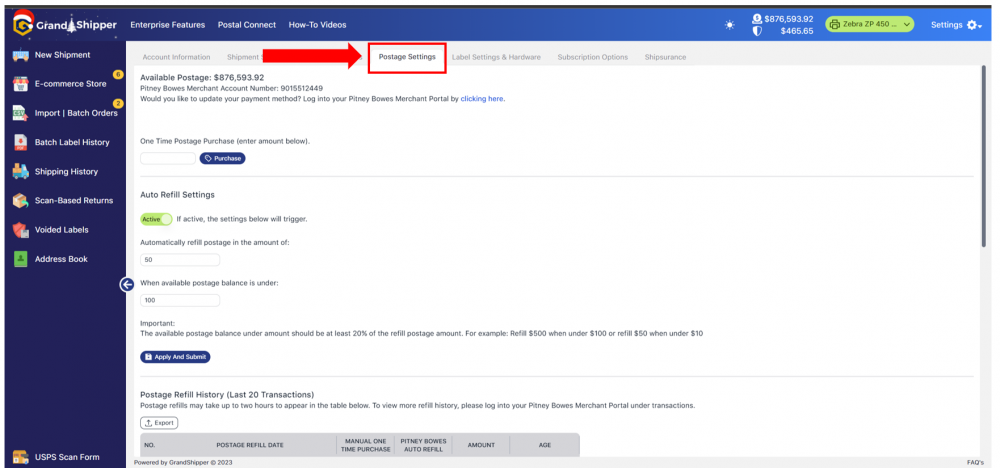Open the Batch Label History PDF icon

click(x=20, y=142)
